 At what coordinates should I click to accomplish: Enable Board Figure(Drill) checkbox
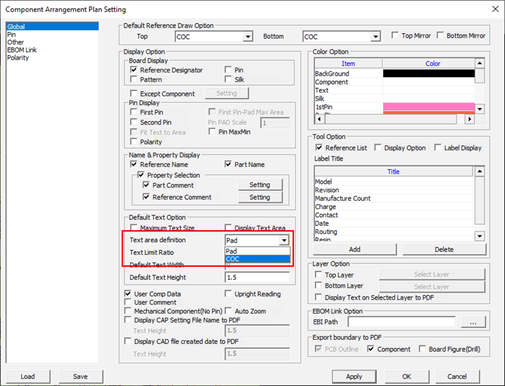[422, 349]
